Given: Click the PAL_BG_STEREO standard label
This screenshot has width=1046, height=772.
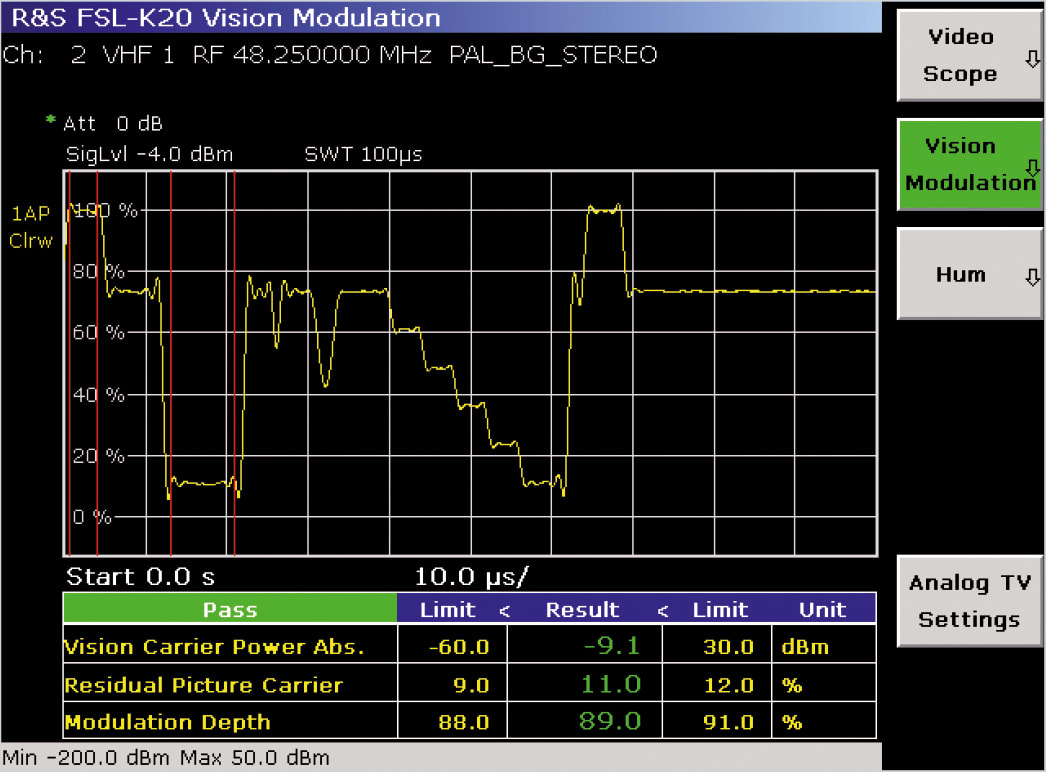Looking at the screenshot, I should (x=553, y=55).
